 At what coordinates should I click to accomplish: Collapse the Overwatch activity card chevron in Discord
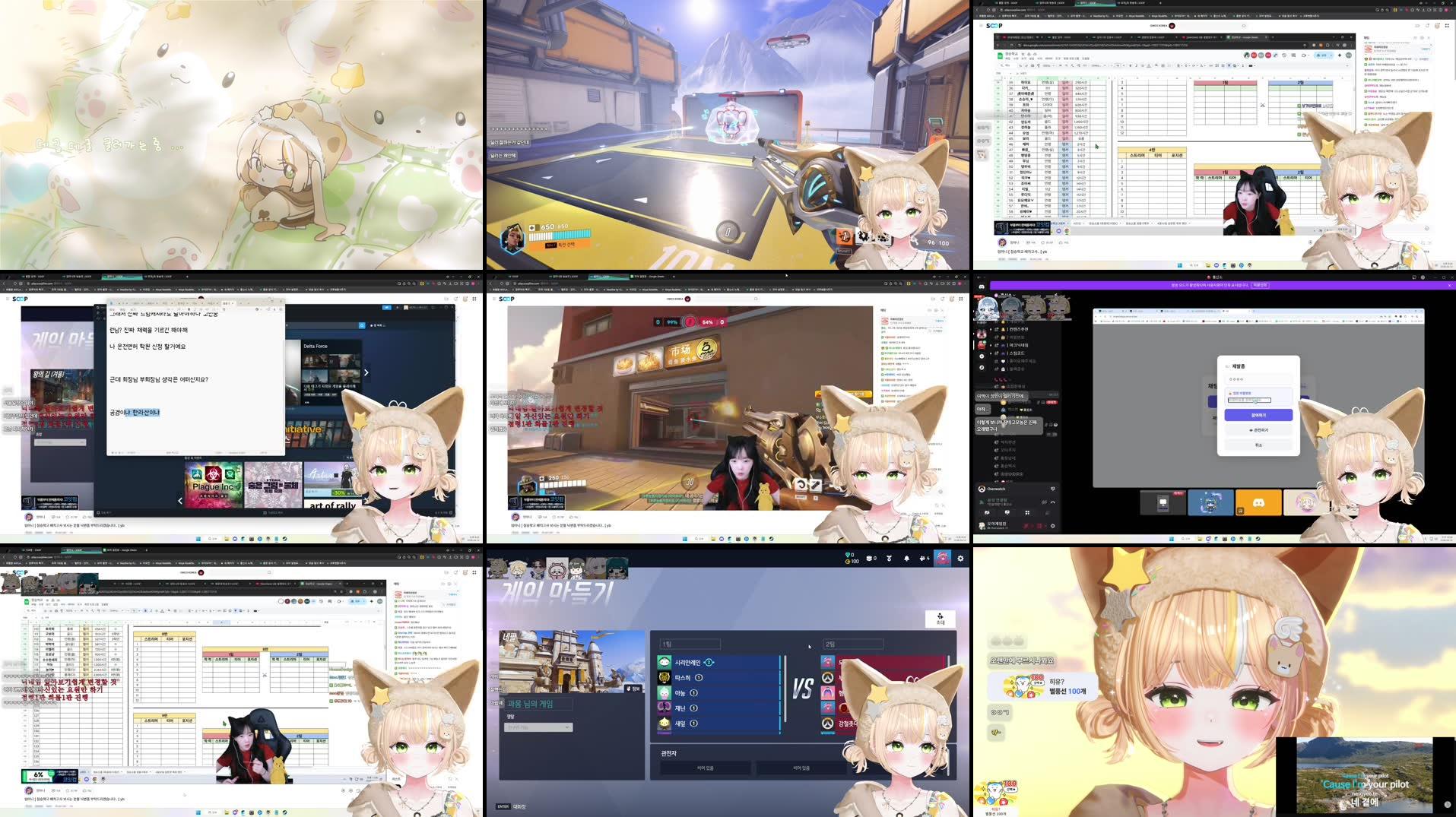pyautogui.click(x=1053, y=503)
